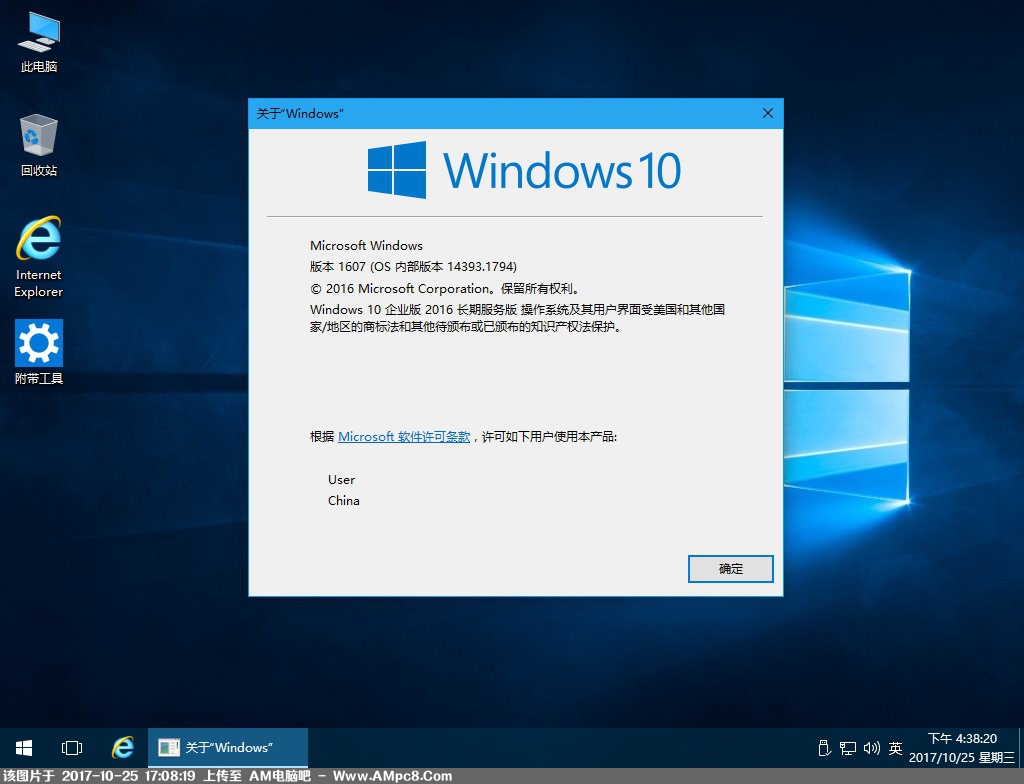
Task: Select the 回收站 recycle bin icon
Action: 39,145
